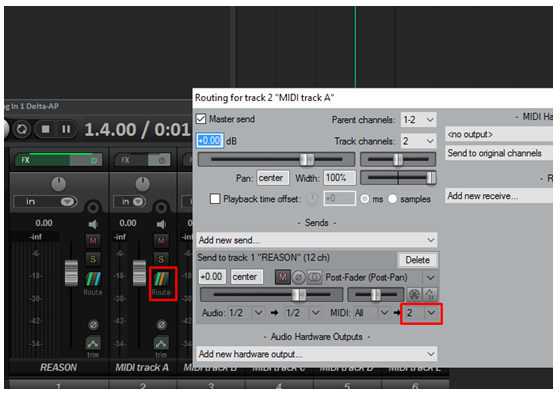Click send pan center field
This screenshot has width=560, height=395.
click(x=247, y=277)
